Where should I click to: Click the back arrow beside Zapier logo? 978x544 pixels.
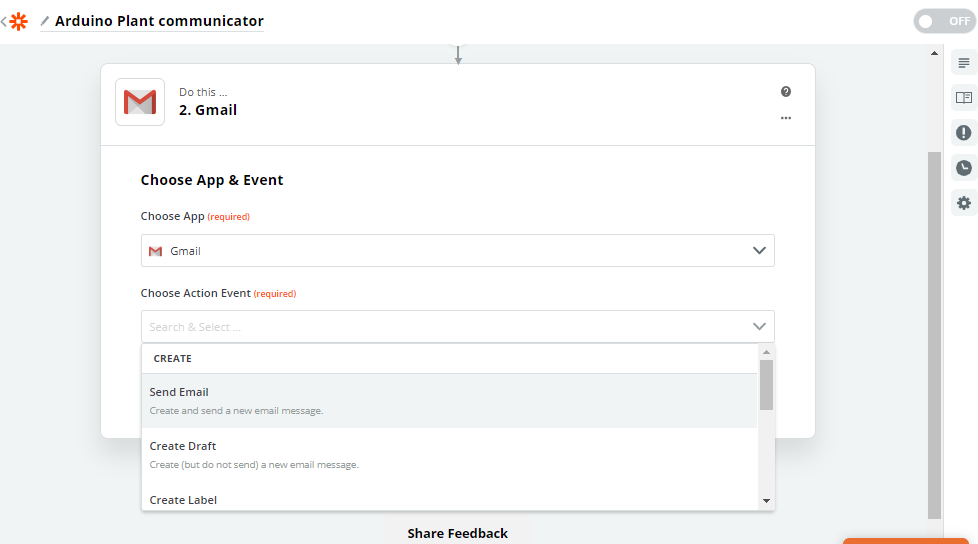(4, 21)
